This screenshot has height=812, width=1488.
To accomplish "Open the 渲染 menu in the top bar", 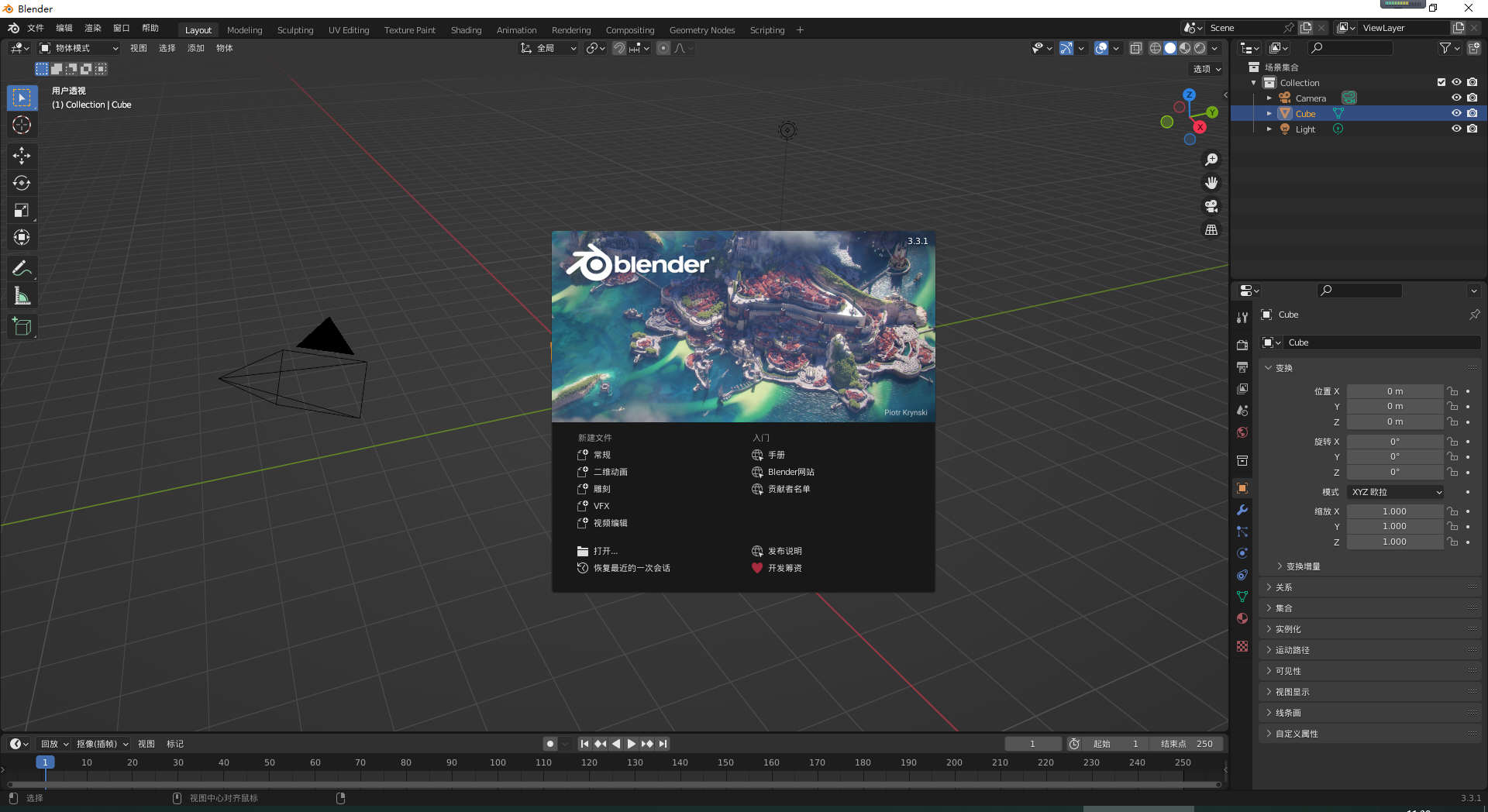I will (x=92, y=28).
